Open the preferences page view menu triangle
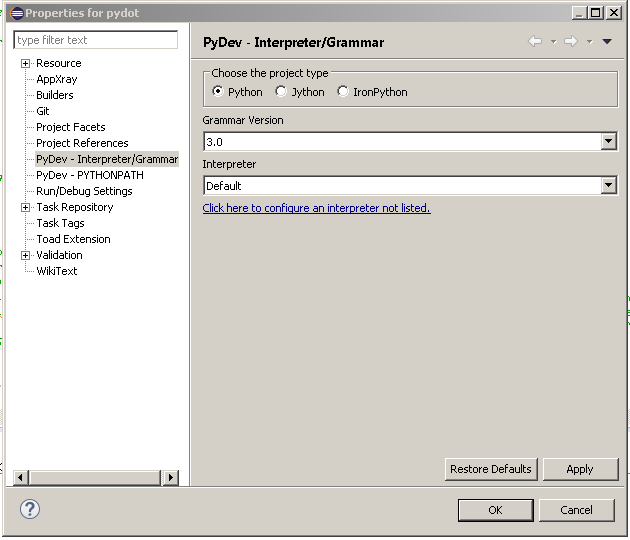 click(607, 41)
